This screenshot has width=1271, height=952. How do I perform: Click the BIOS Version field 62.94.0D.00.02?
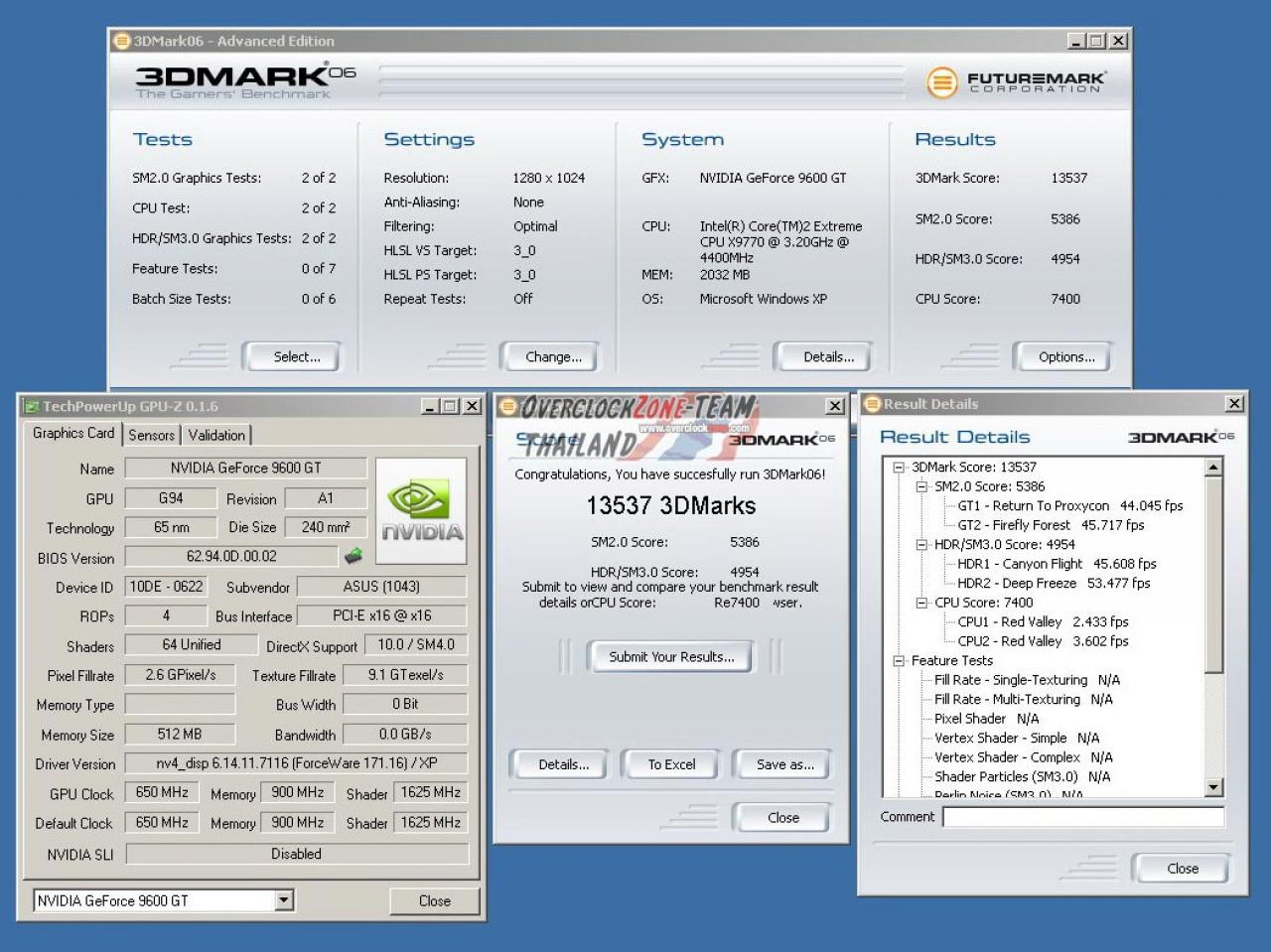tap(231, 556)
